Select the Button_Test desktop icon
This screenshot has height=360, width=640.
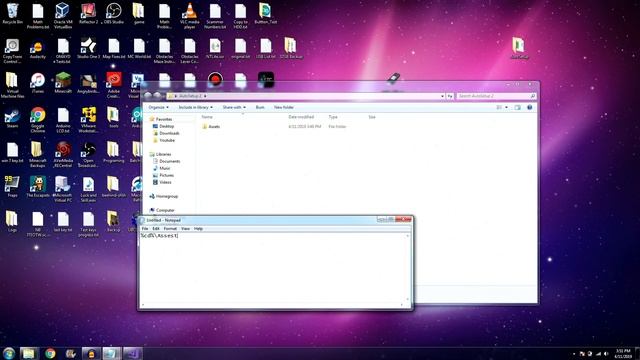[x=265, y=13]
